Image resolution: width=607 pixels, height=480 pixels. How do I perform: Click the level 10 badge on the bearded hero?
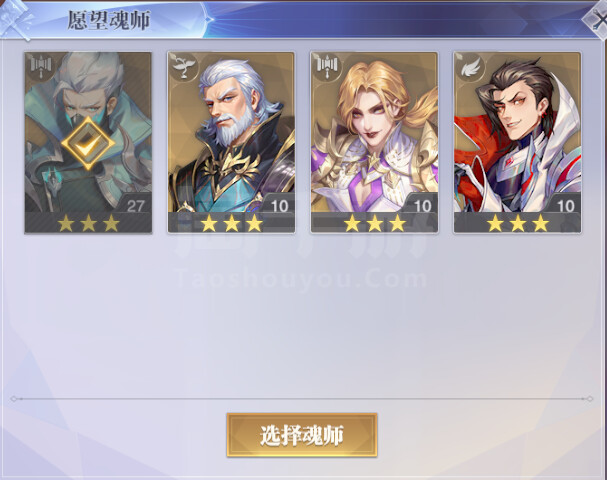279,205
